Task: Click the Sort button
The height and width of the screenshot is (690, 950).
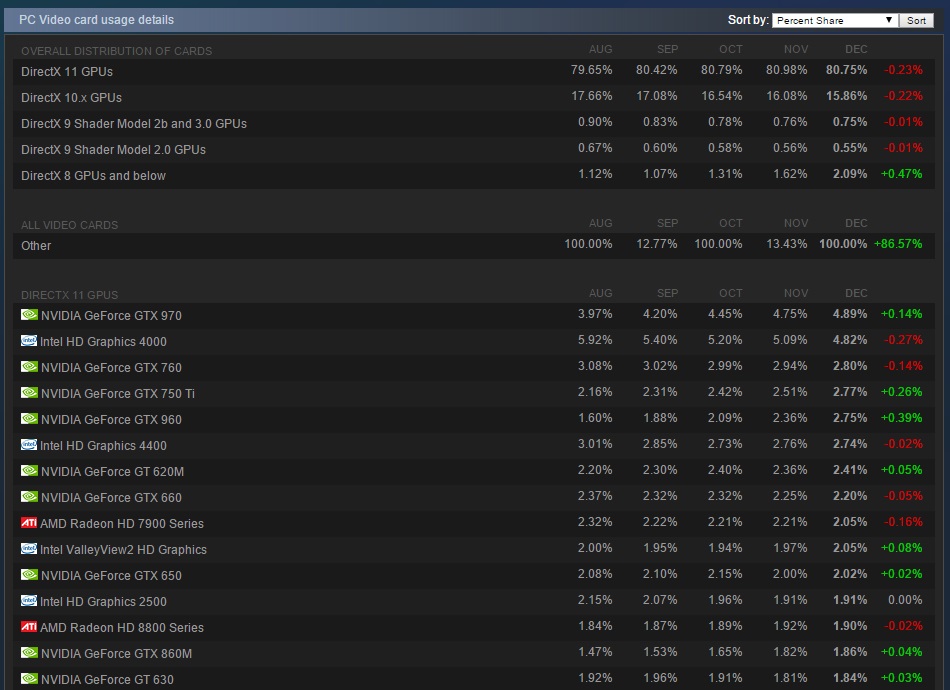Action: [x=916, y=20]
